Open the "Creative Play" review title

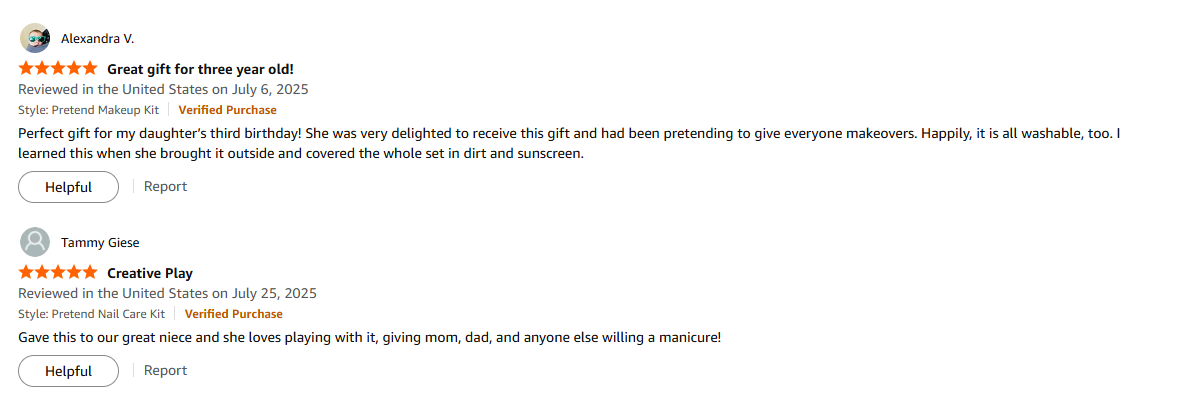[x=150, y=273]
